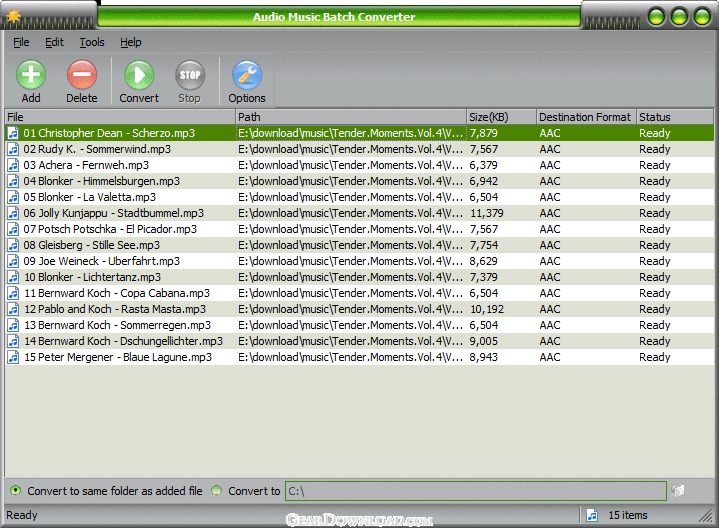This screenshot has height=528, width=719.
Task: Sort by the Path column header
Action: [x=351, y=117]
